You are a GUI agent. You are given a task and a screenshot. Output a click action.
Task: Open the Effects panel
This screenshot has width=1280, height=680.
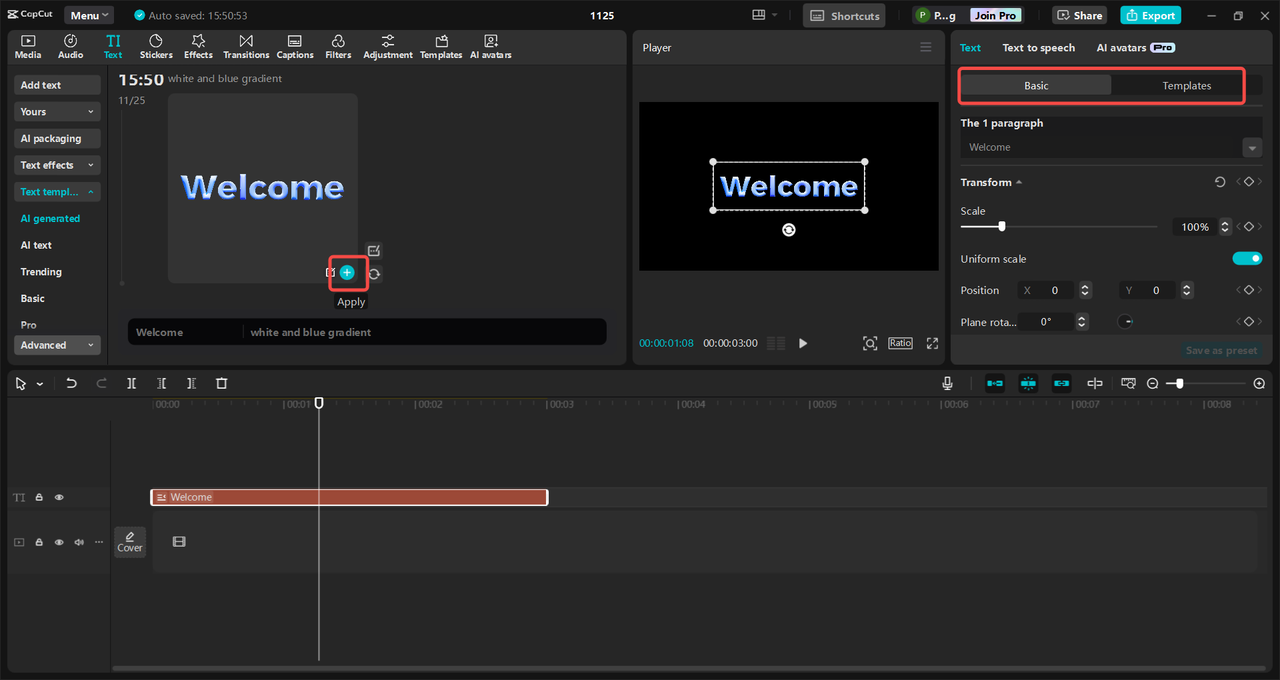coord(198,46)
